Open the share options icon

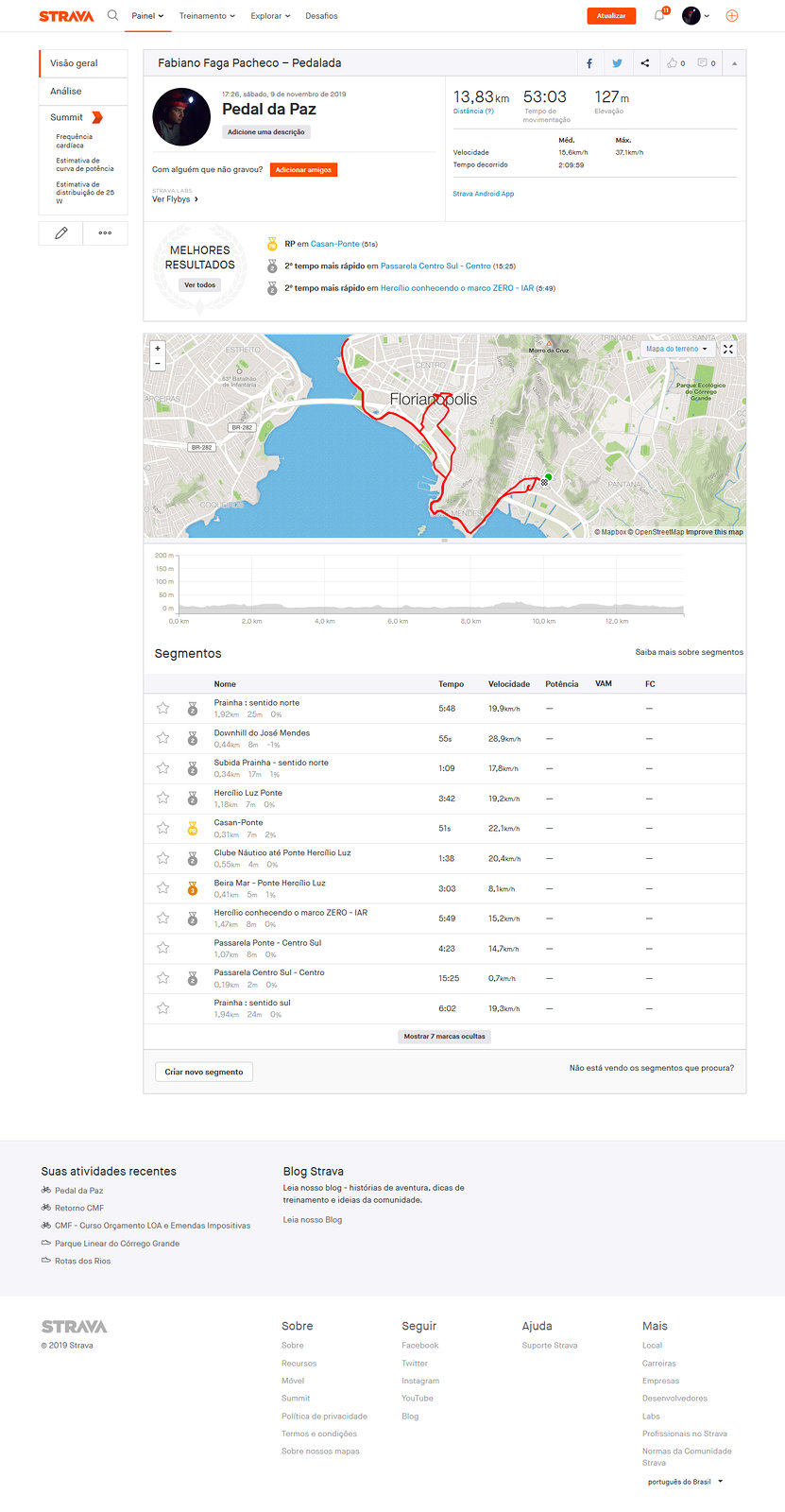click(x=644, y=63)
